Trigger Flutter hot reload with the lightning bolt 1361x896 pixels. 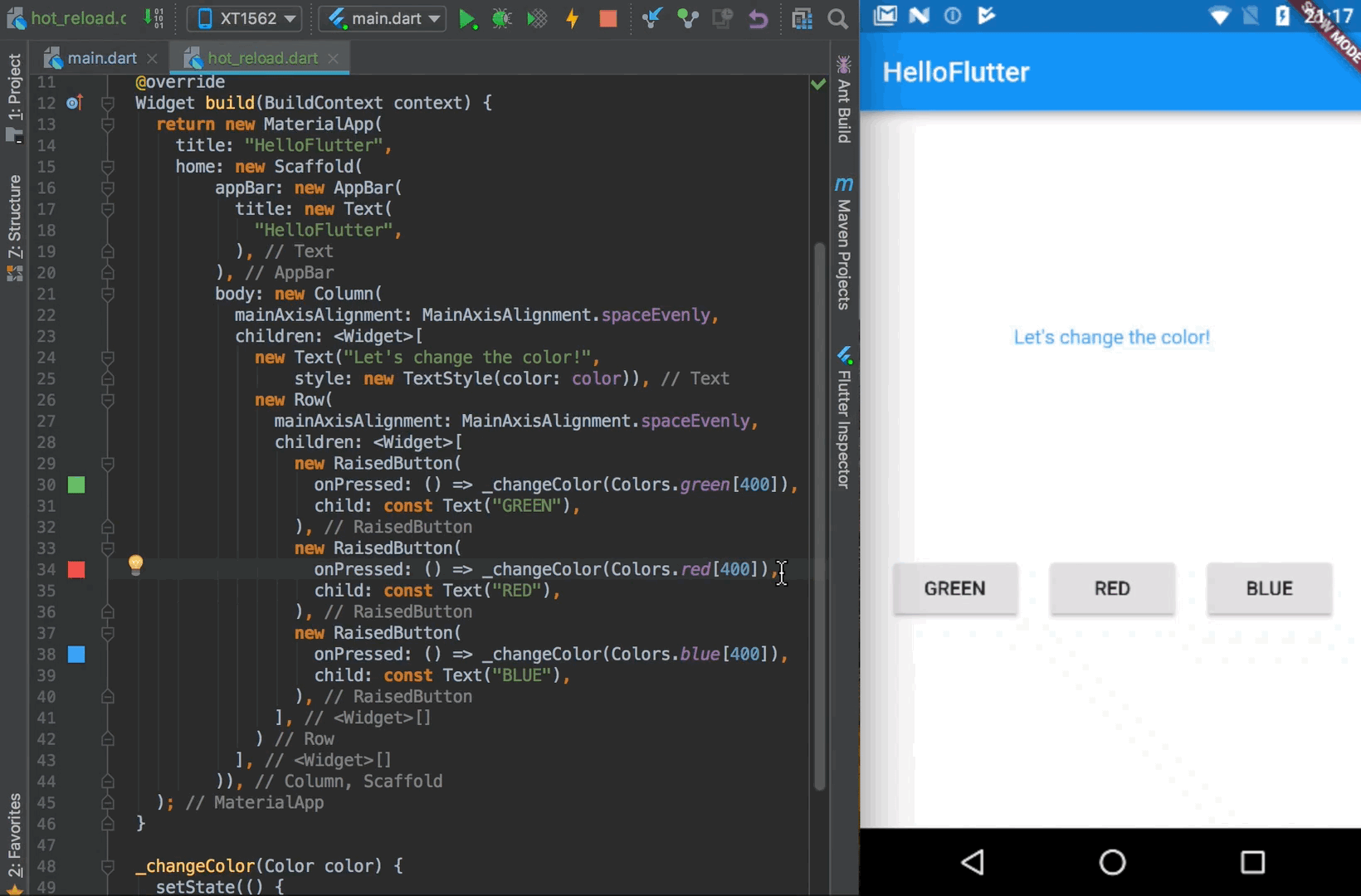tap(572, 18)
